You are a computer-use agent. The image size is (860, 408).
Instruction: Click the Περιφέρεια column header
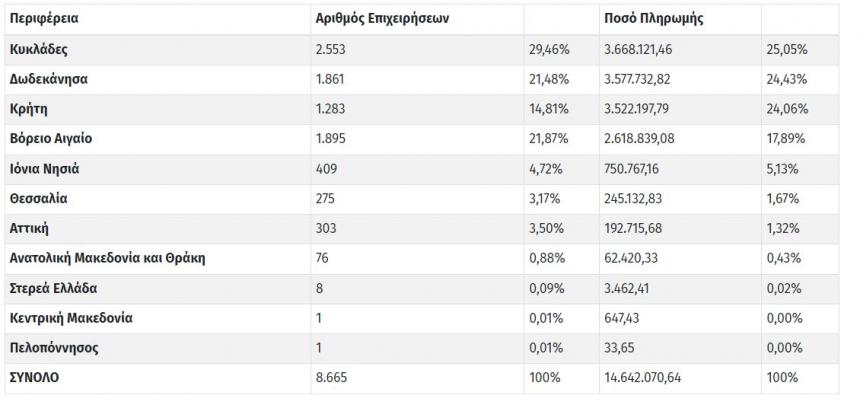pyautogui.click(x=44, y=19)
